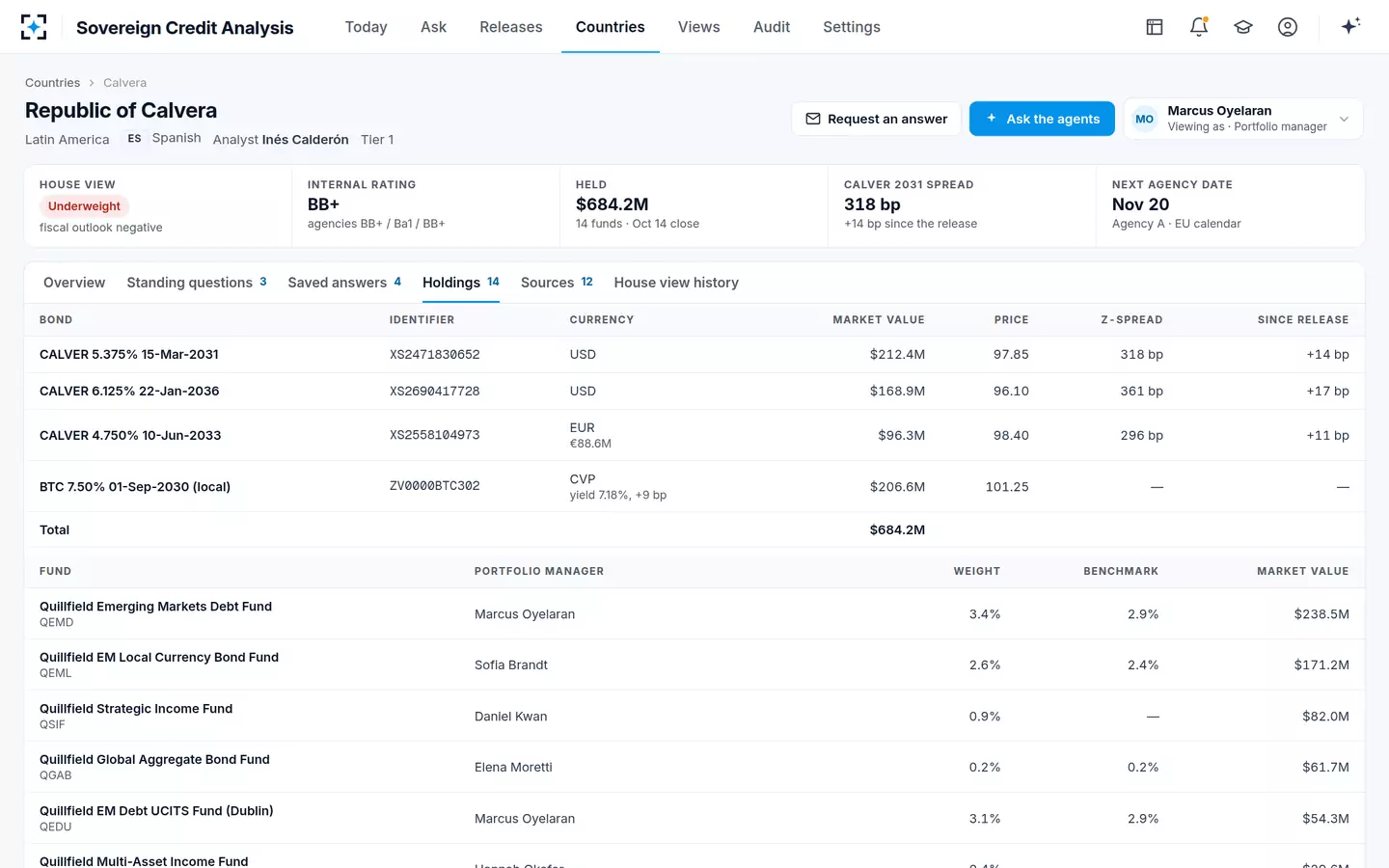This screenshot has width=1389, height=868.
Task: Open Quillfield Global Aggregate Bond Fund
Action: (x=154, y=760)
